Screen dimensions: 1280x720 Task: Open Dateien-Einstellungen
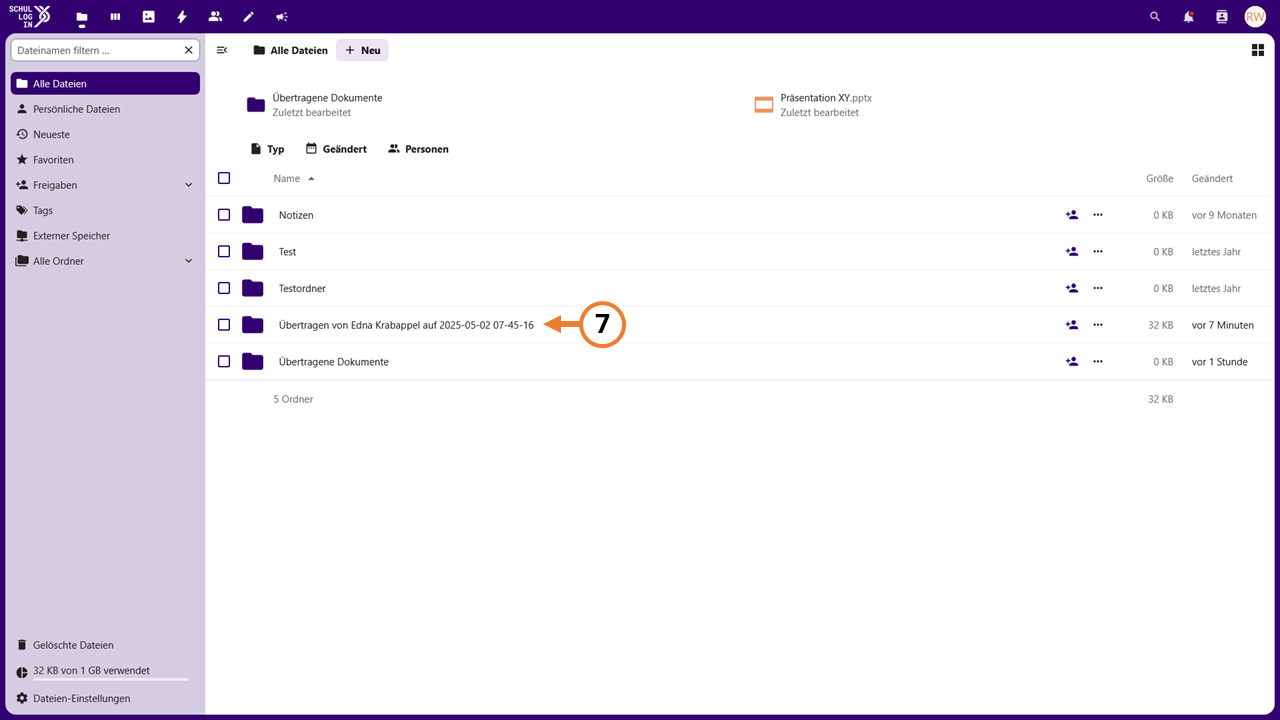coord(105,698)
